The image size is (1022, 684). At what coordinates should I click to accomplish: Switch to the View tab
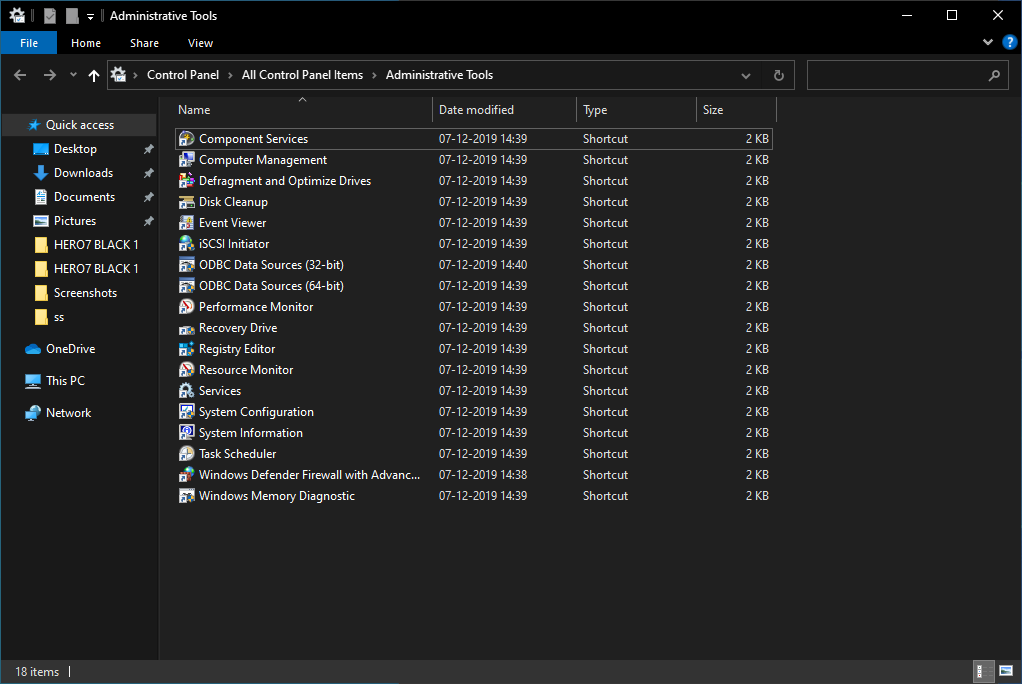point(200,43)
